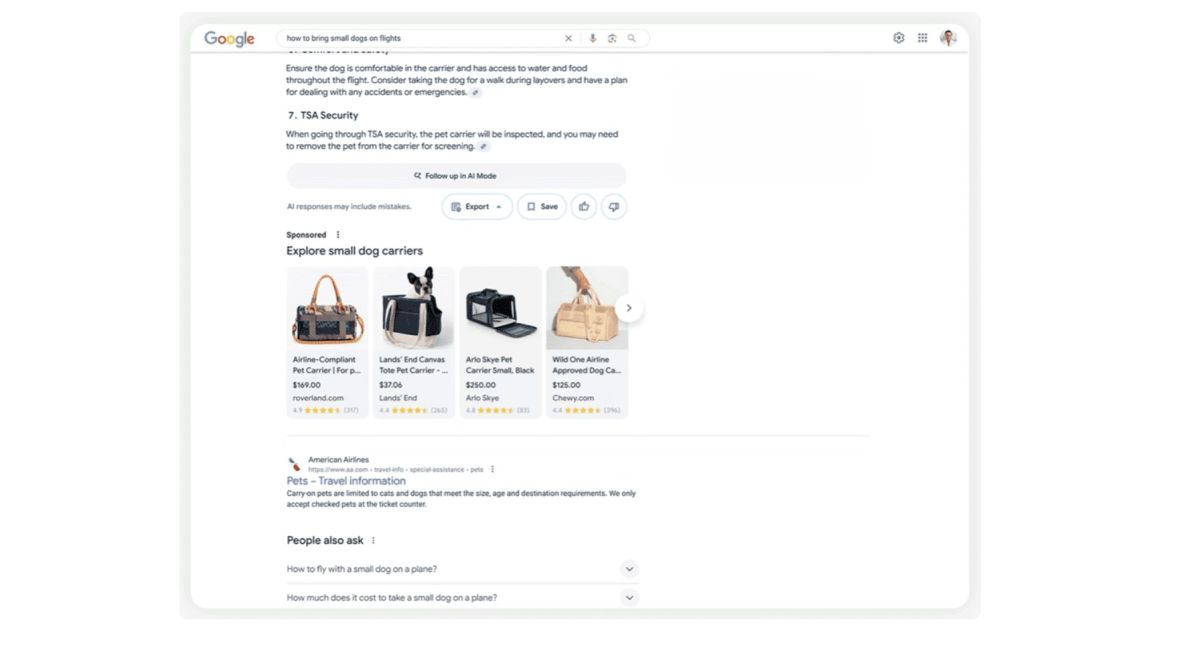Open the settings gear icon
Image resolution: width=1200 pixels, height=654 pixels.
click(898, 38)
